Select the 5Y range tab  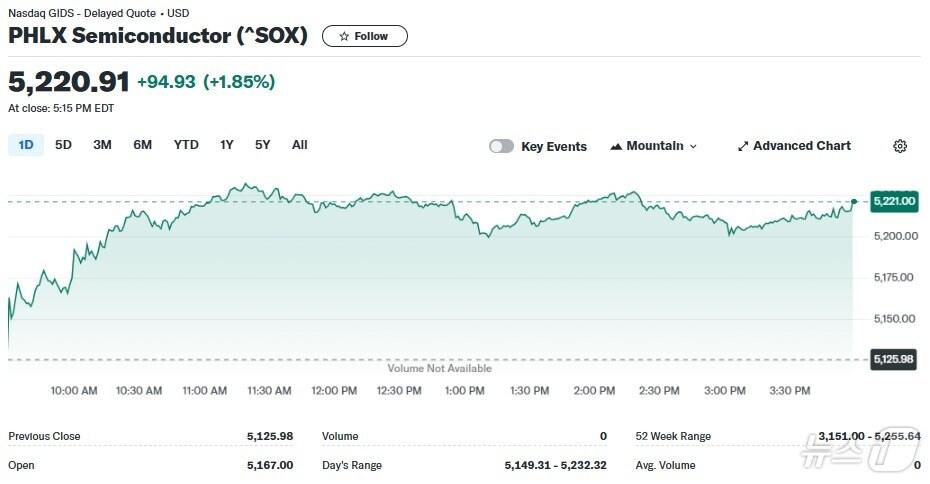point(262,145)
